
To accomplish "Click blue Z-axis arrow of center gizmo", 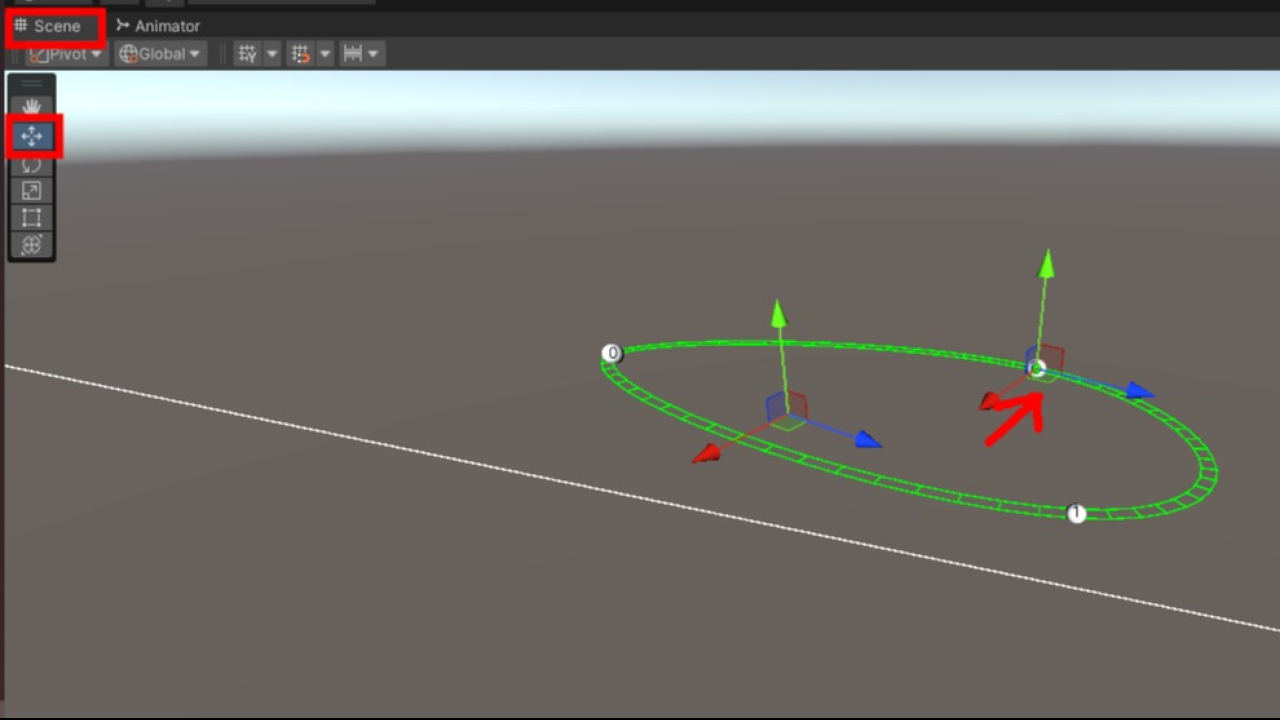I will click(x=868, y=439).
